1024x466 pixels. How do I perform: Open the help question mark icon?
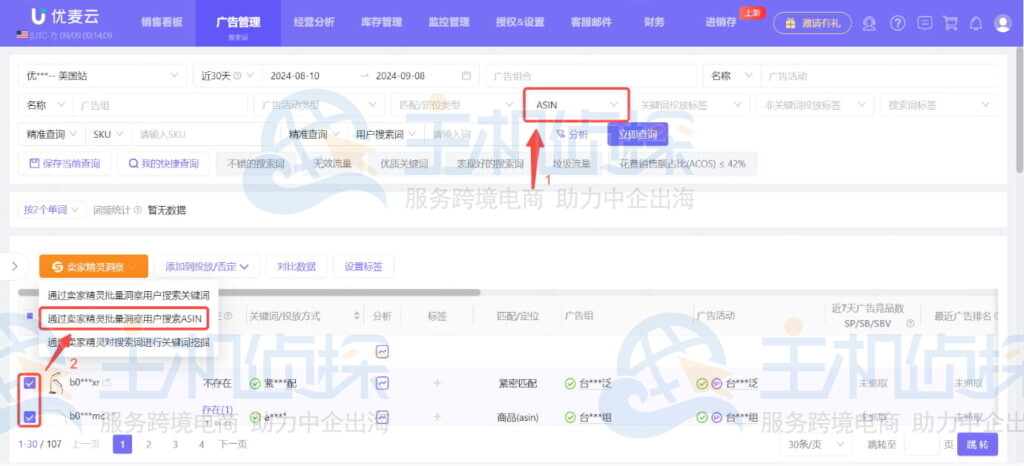tap(898, 23)
